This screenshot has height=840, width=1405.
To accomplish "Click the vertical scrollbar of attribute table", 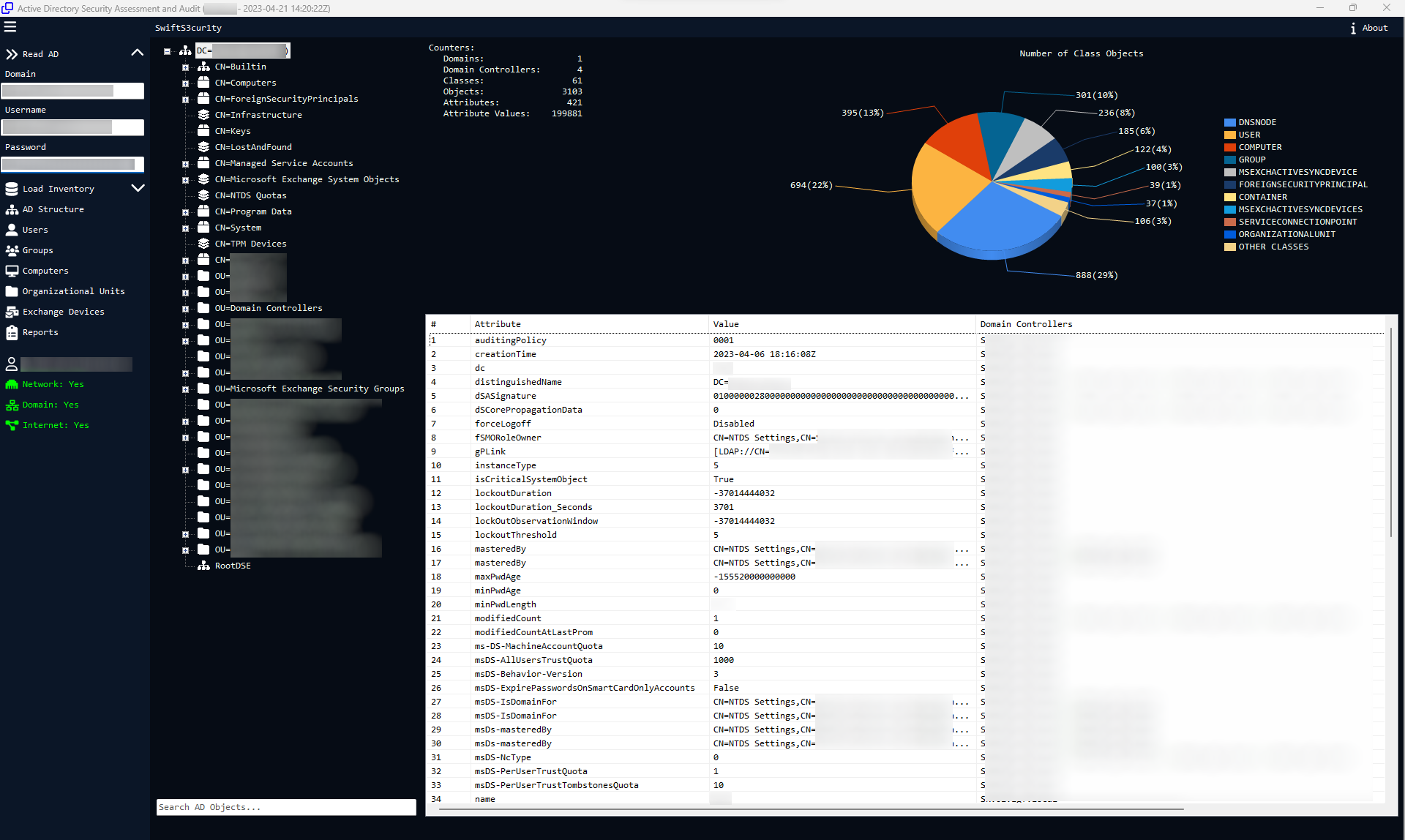I will (1391, 432).
